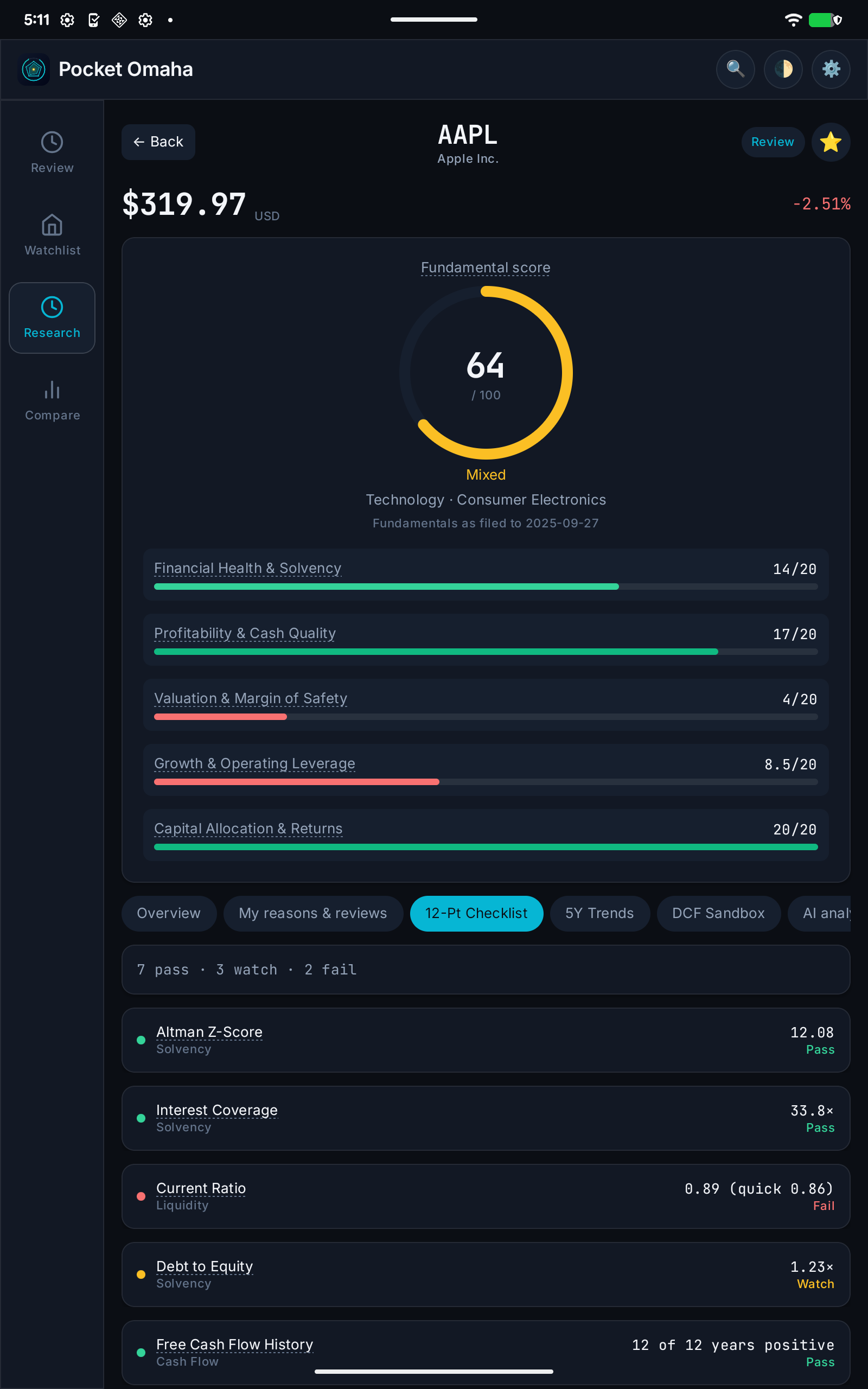
Task: Open Capital Allocation & Returns details
Action: click(486, 835)
